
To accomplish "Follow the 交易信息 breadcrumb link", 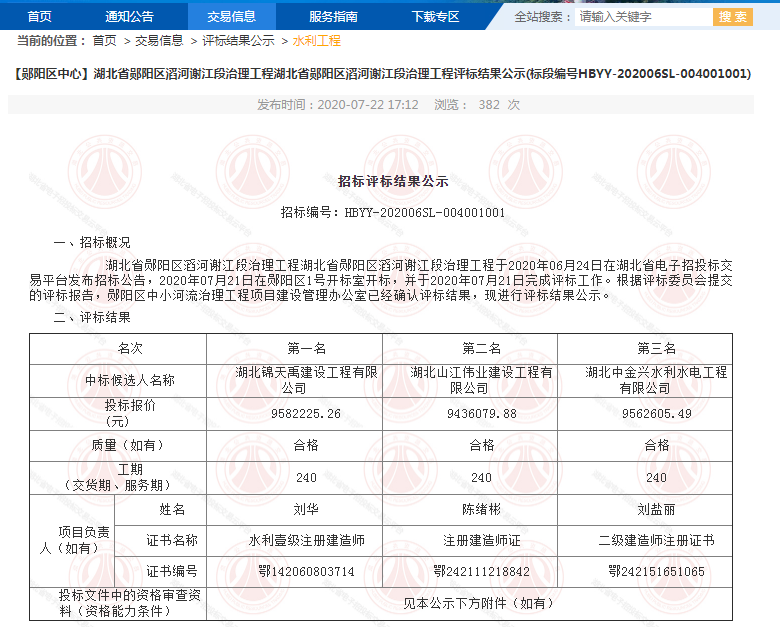I will [159, 41].
